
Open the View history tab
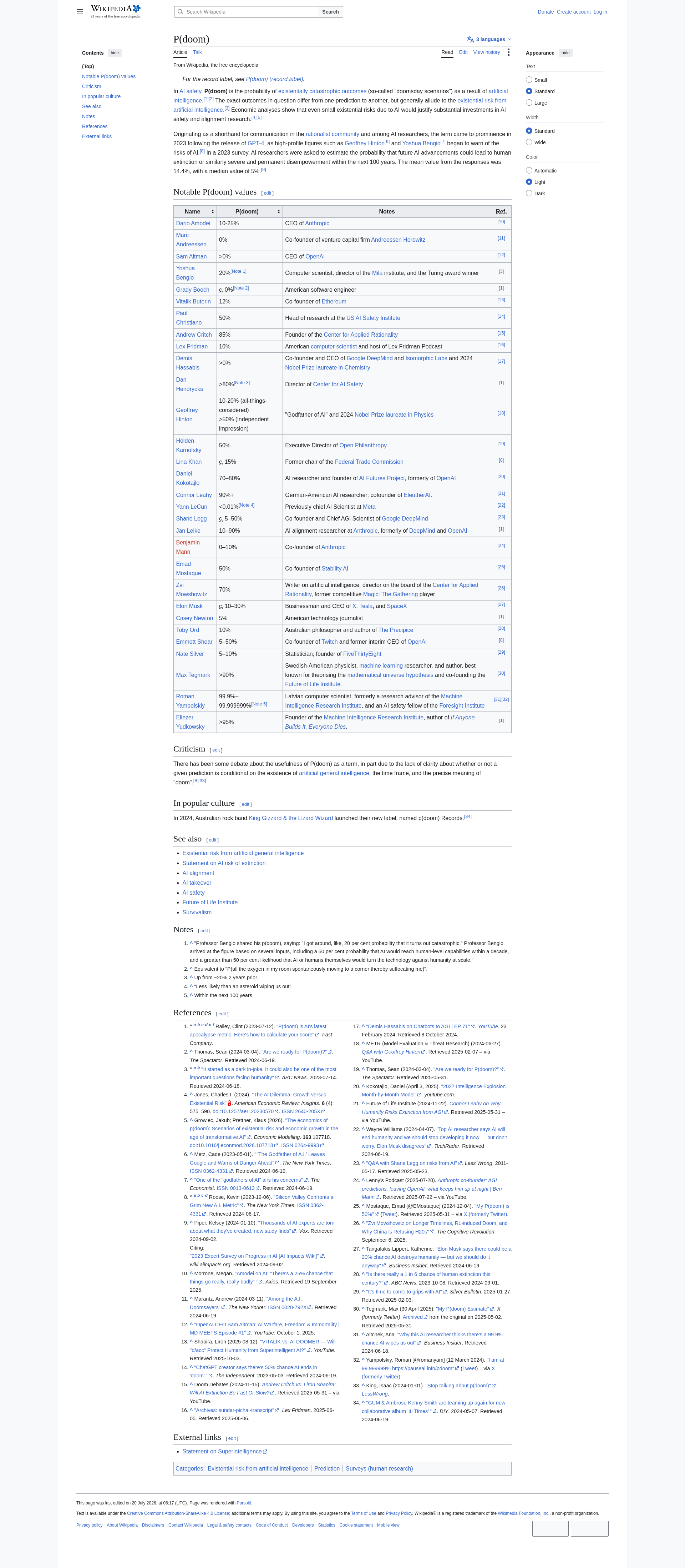(487, 52)
